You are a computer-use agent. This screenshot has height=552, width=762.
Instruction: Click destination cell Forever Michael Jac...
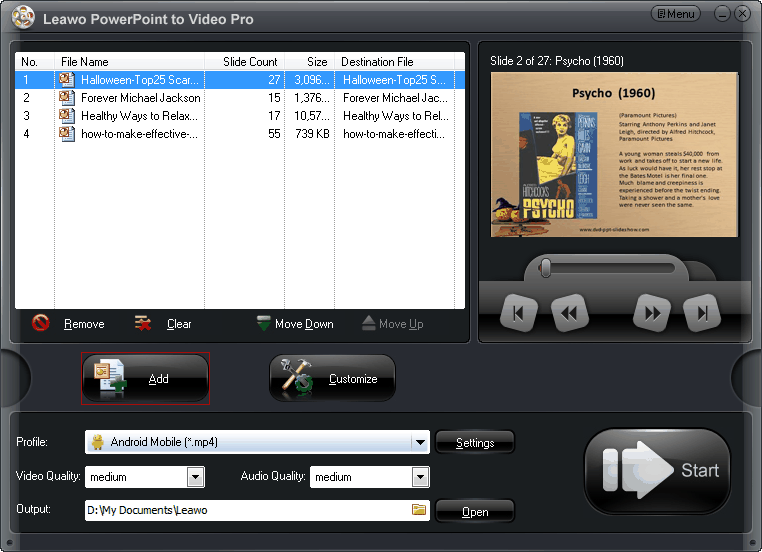pyautogui.click(x=395, y=98)
